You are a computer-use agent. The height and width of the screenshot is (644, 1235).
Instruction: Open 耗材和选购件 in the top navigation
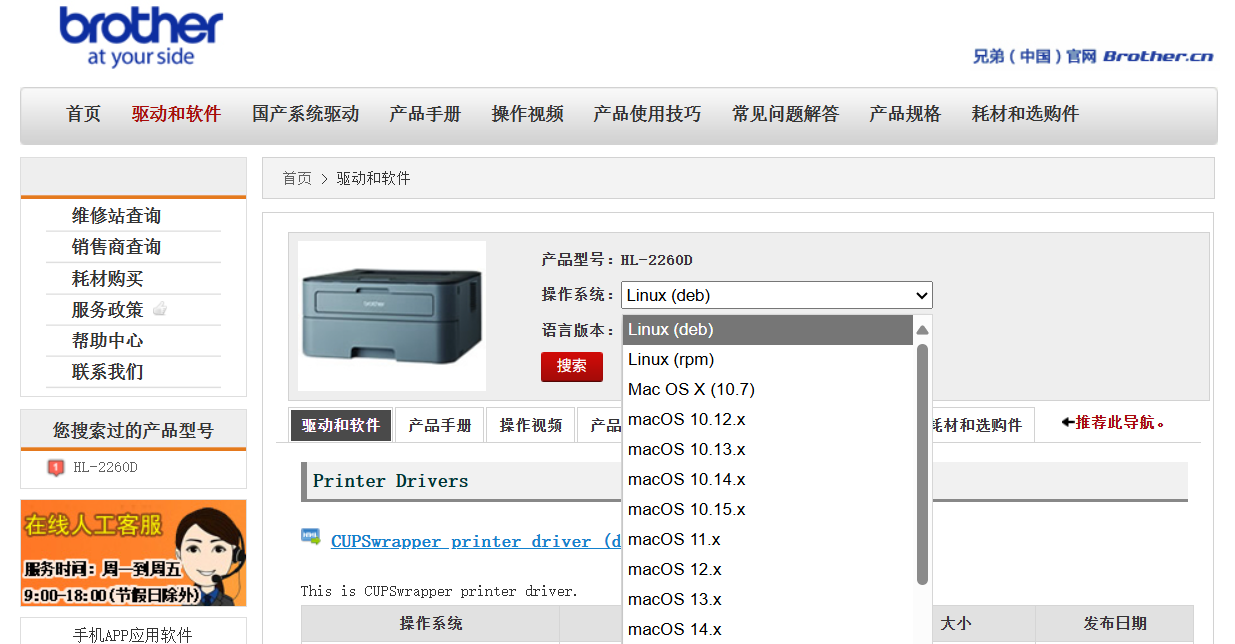(x=1025, y=114)
